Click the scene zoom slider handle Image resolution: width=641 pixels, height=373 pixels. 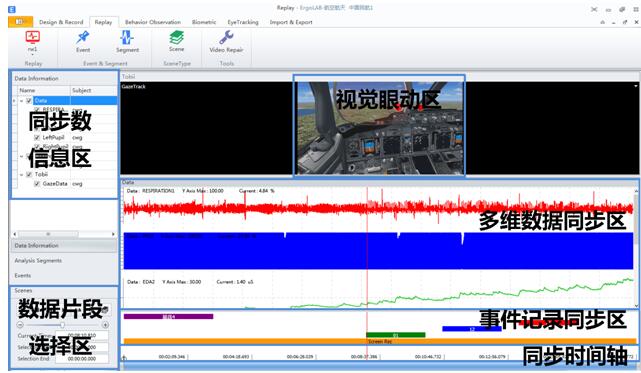coord(62,325)
